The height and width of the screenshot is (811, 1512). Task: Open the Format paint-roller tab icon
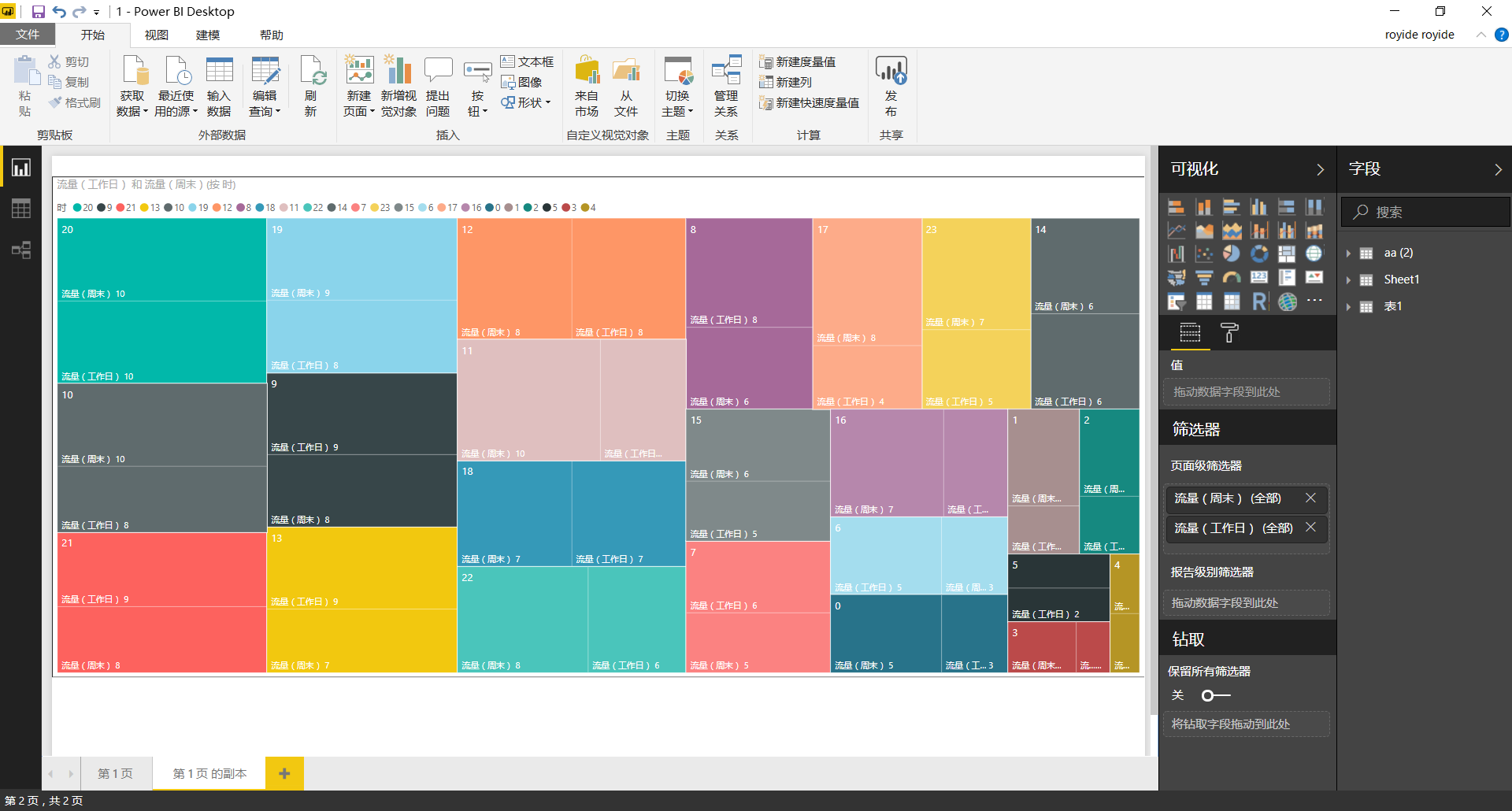(x=1229, y=333)
